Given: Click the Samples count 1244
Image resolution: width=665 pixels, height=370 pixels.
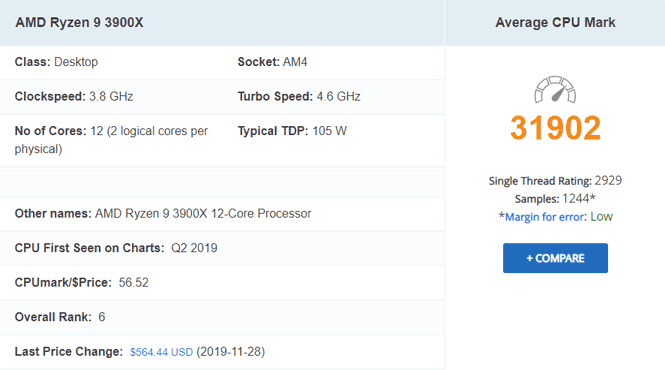Looking at the screenshot, I should pyautogui.click(x=576, y=199).
